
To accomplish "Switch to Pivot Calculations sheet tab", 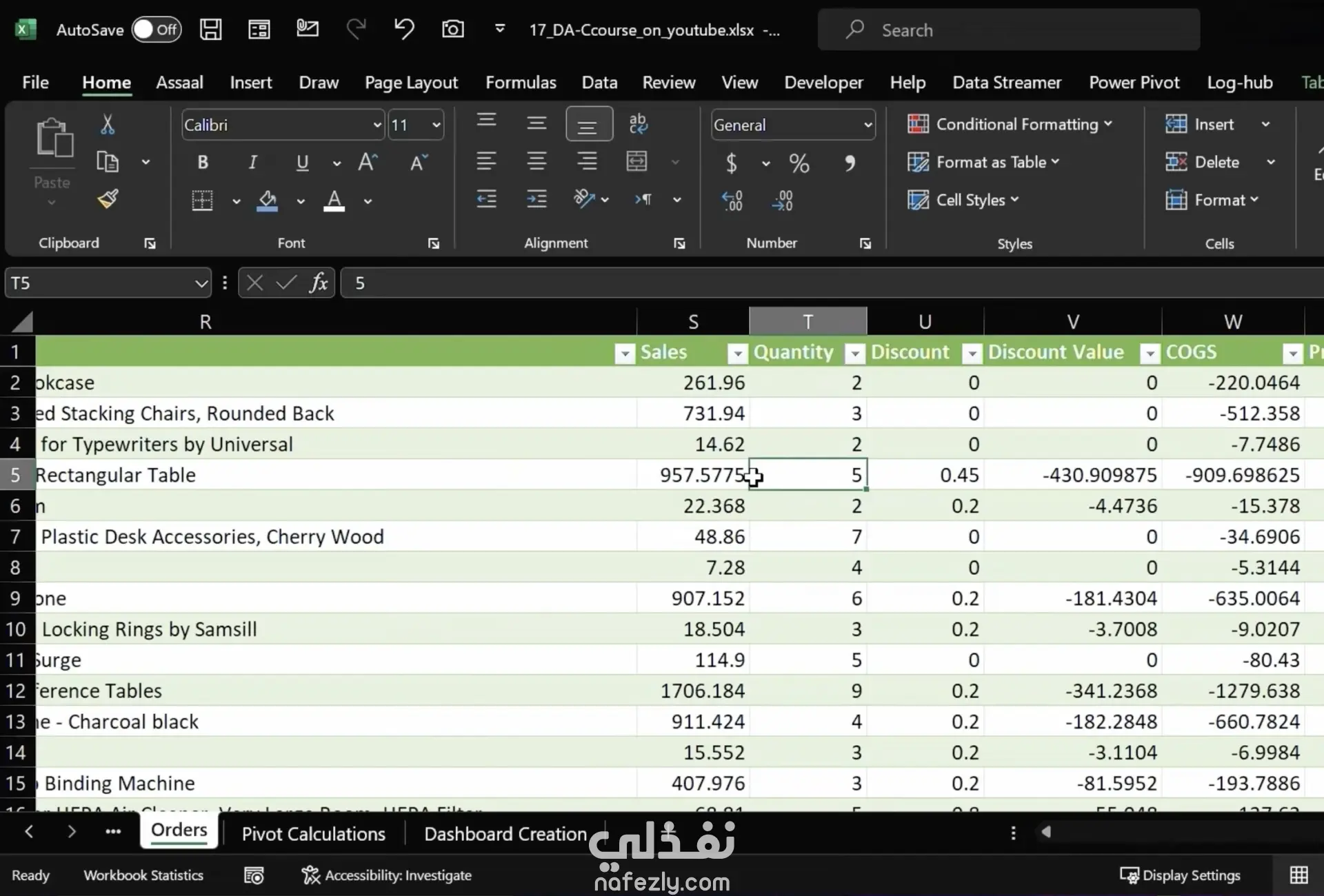I will click(x=313, y=833).
